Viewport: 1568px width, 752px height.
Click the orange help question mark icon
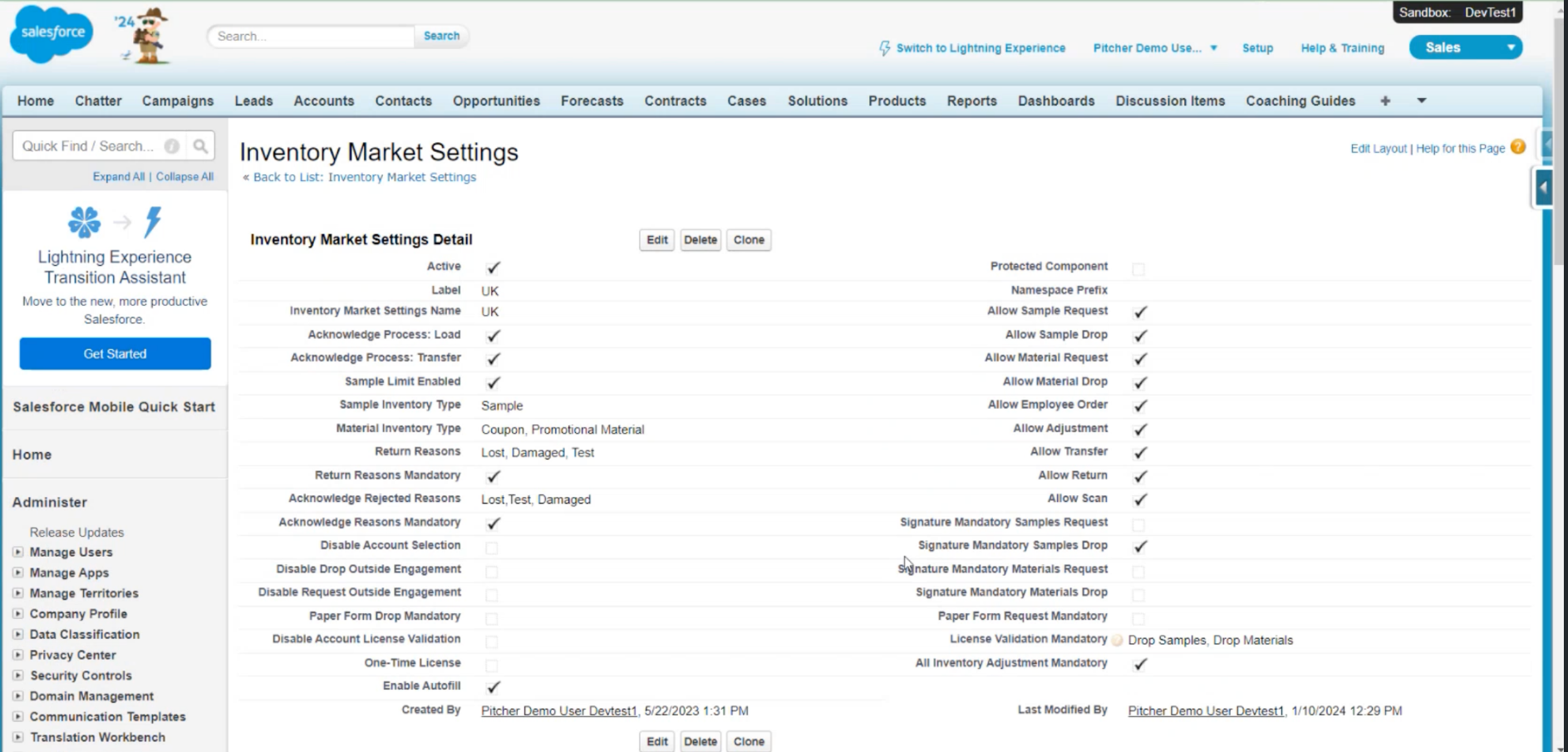1518,147
